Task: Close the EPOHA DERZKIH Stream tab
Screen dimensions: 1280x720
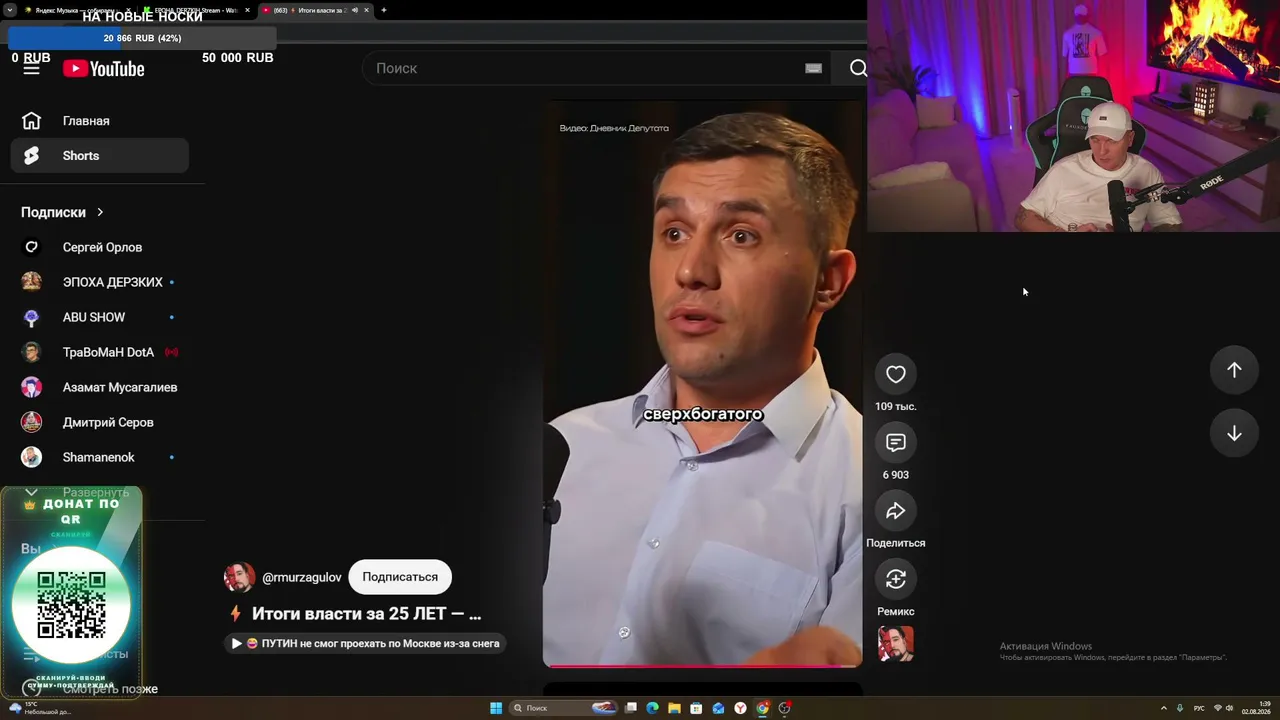Action: [x=247, y=10]
